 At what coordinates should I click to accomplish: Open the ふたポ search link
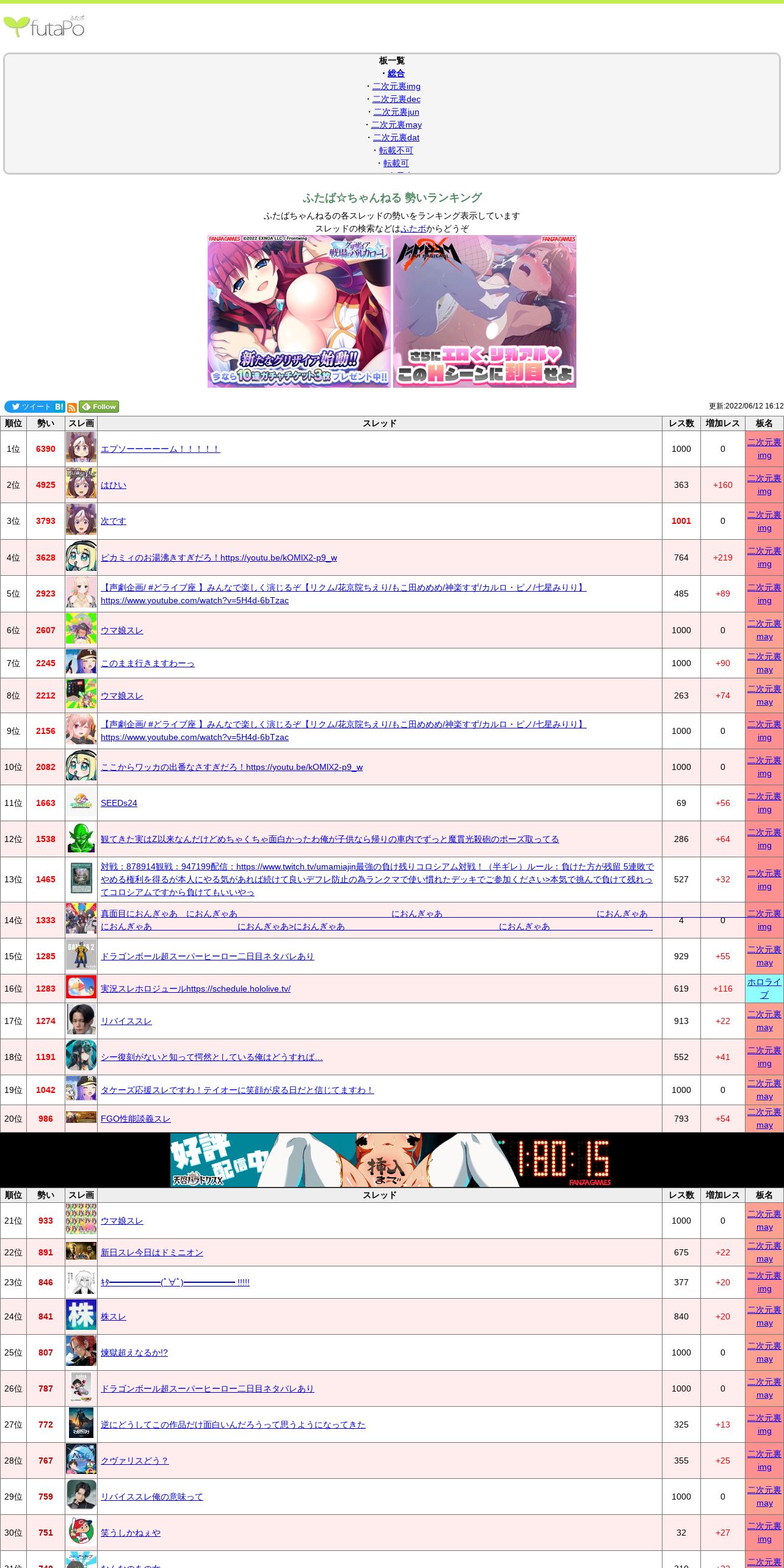tap(413, 228)
